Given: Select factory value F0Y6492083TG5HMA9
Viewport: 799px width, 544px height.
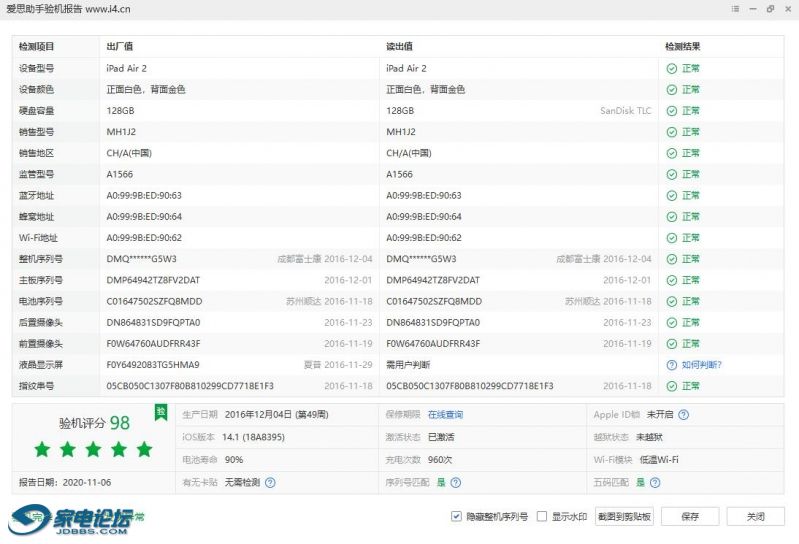Looking at the screenshot, I should point(153,365).
